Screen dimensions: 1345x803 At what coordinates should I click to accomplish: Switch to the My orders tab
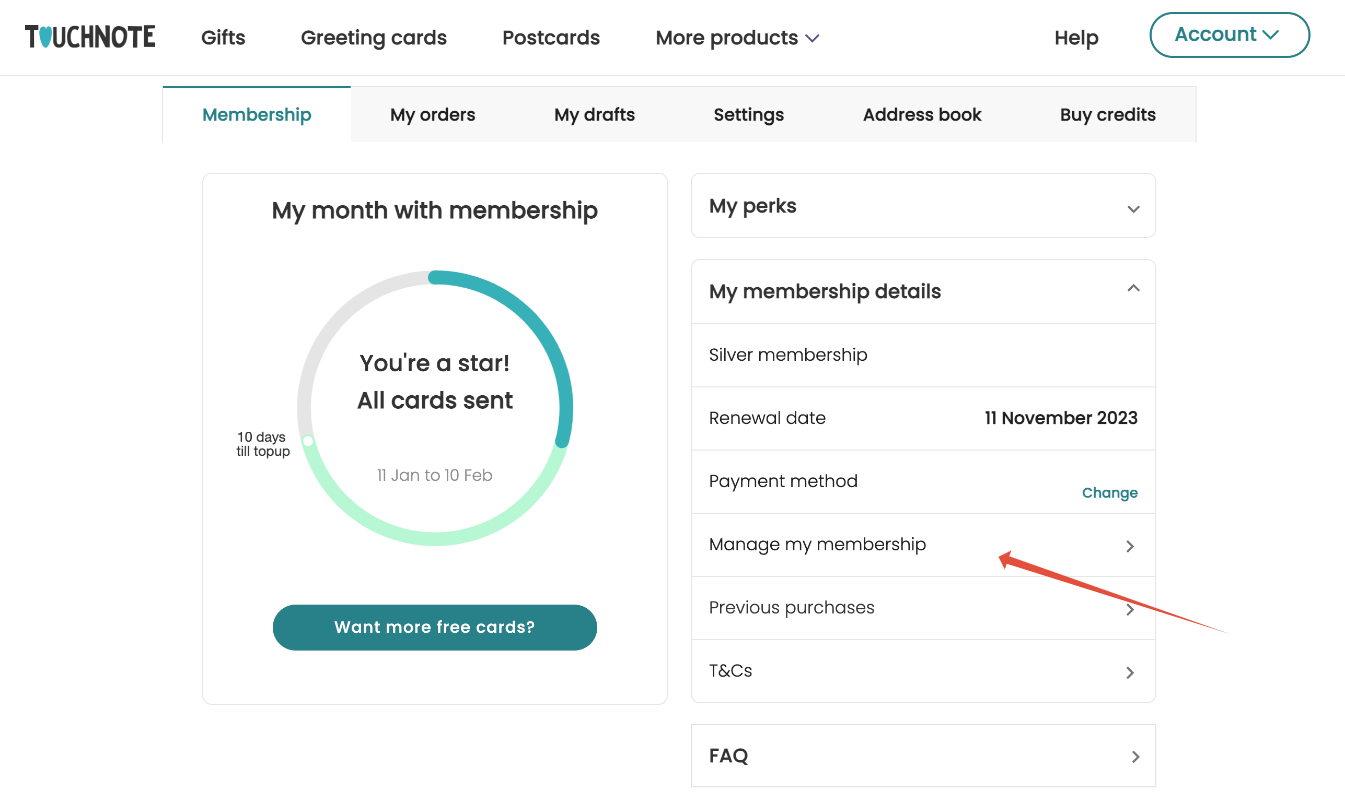(x=432, y=115)
